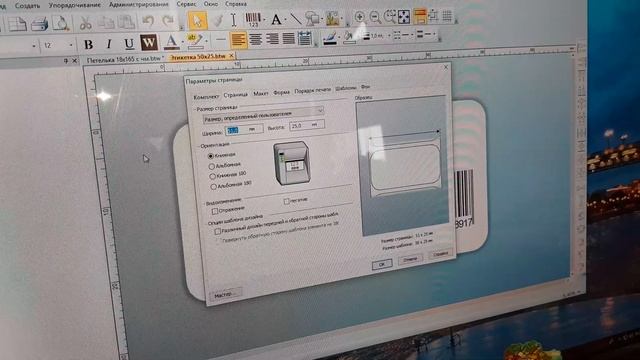
Task: Open the Окно menu
Action: pyautogui.click(x=211, y=4)
